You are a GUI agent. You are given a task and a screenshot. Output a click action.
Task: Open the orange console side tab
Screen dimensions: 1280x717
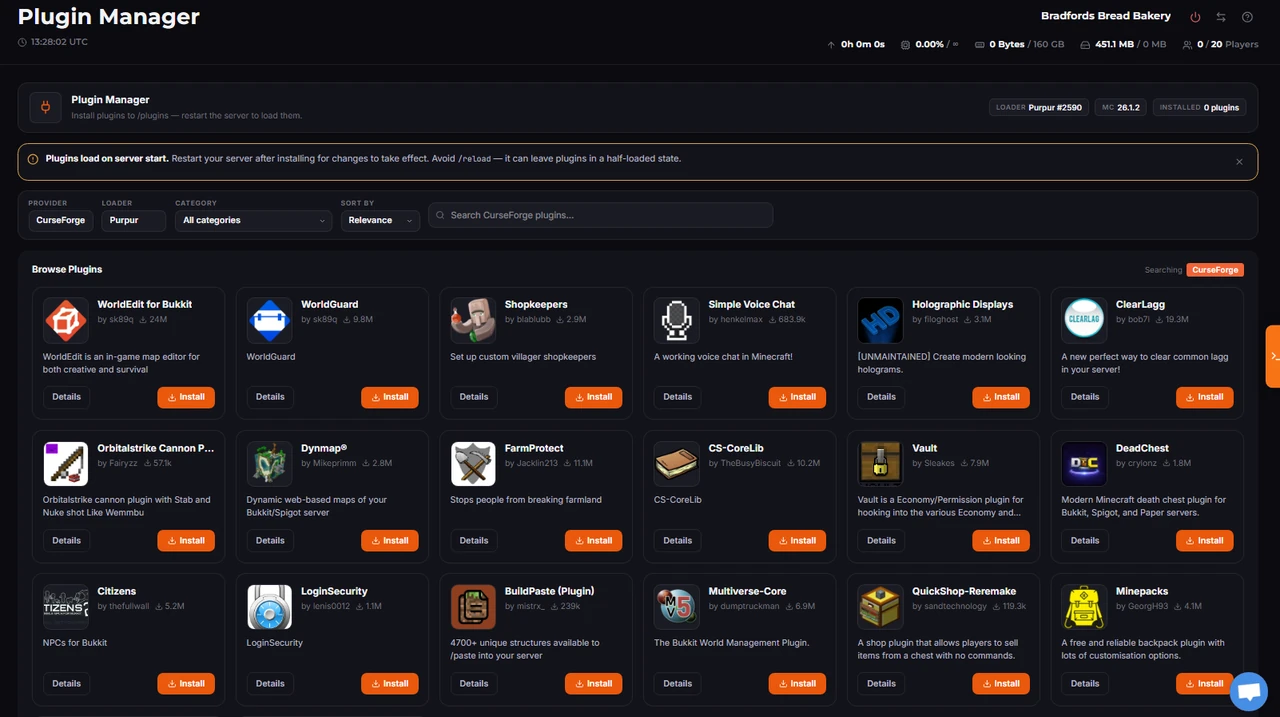tap(1273, 356)
